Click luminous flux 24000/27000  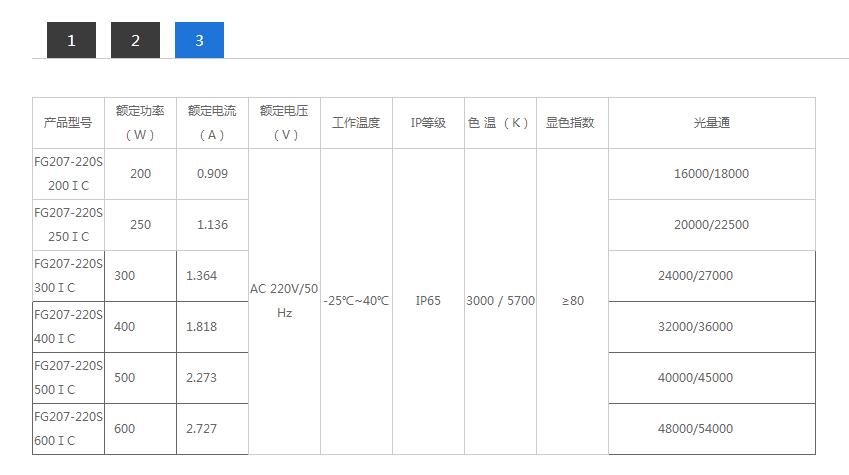(696, 276)
